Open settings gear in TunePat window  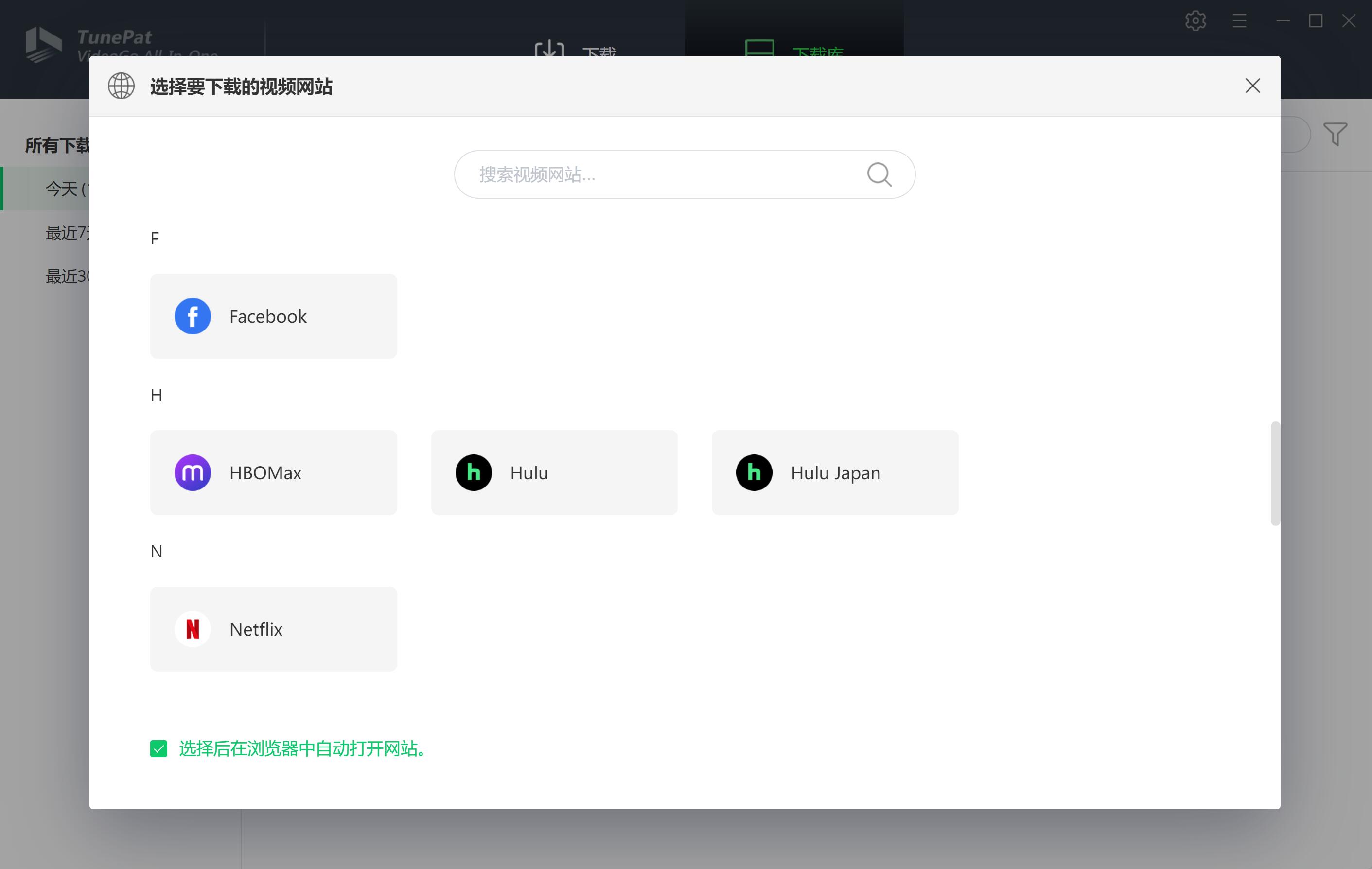(x=1196, y=21)
